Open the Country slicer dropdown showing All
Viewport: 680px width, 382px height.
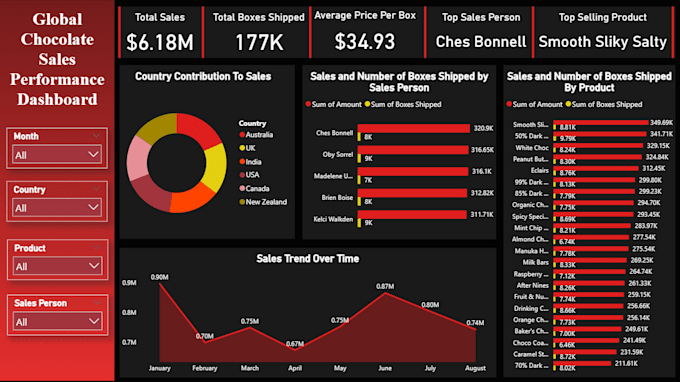[x=57, y=208]
